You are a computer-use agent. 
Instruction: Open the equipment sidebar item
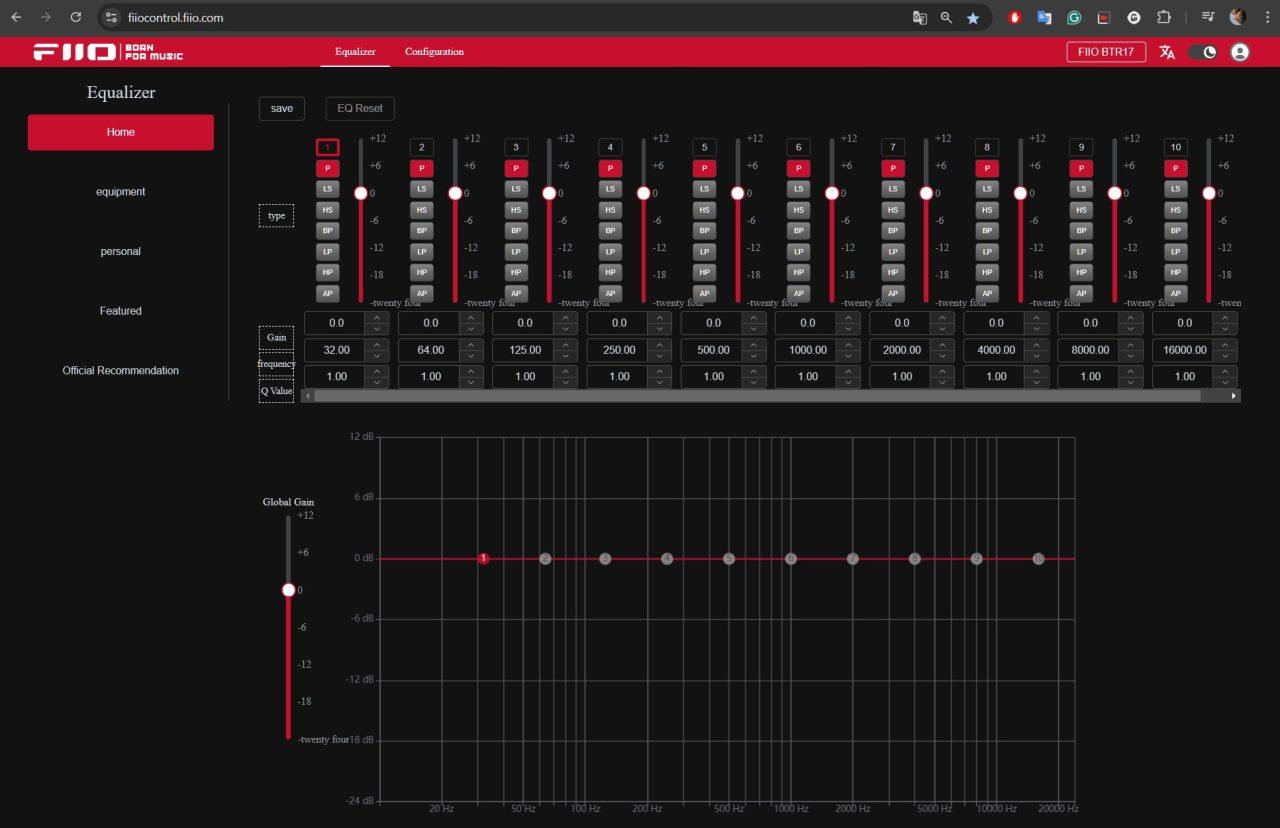(x=121, y=192)
